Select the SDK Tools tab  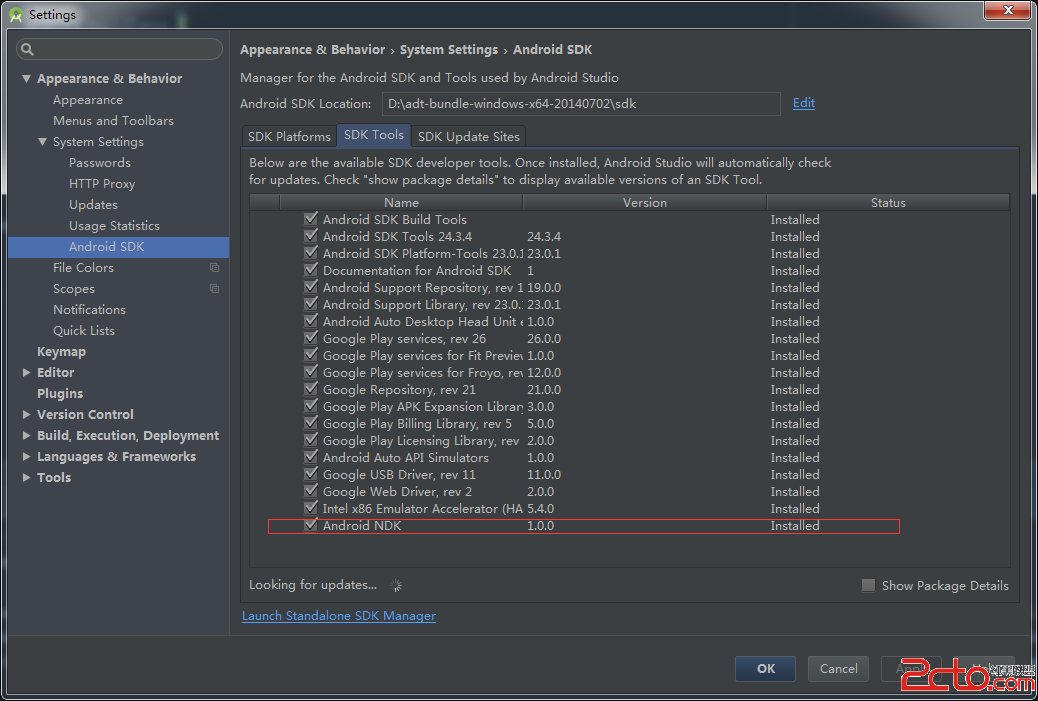click(x=374, y=135)
